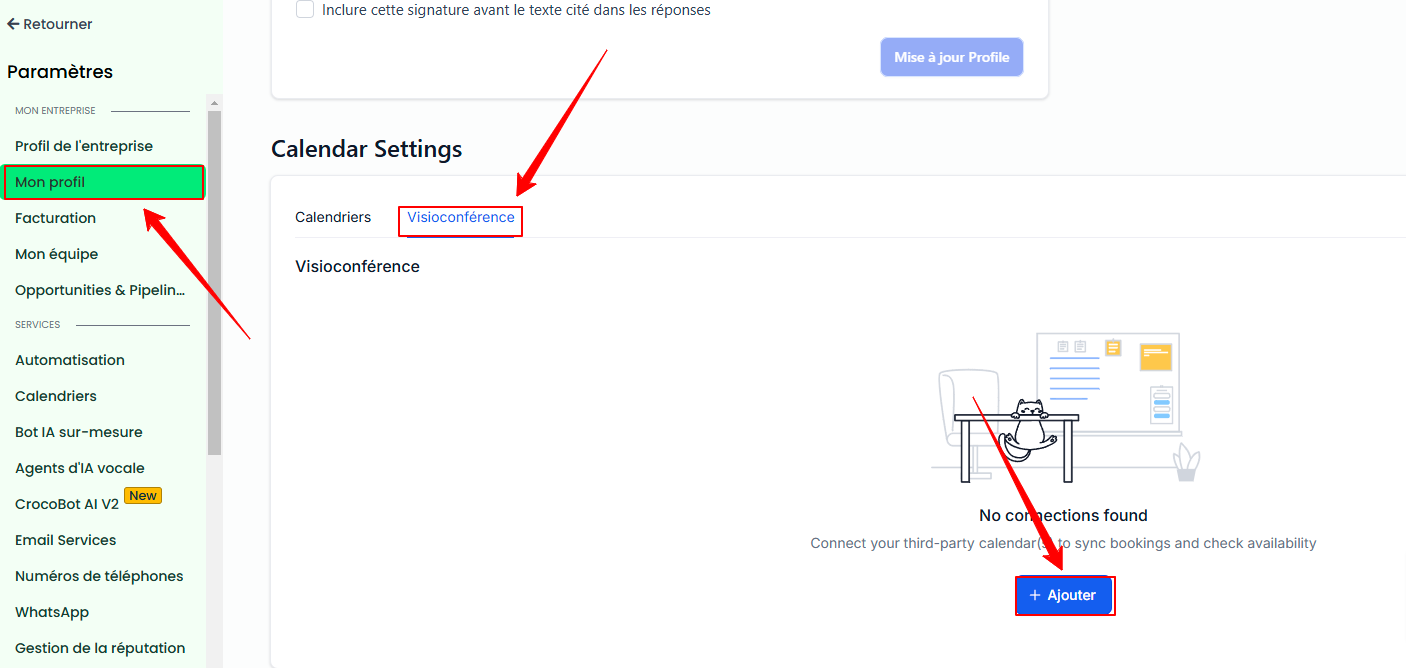Go to Facturation settings
The height and width of the screenshot is (668, 1406).
pyautogui.click(x=56, y=218)
